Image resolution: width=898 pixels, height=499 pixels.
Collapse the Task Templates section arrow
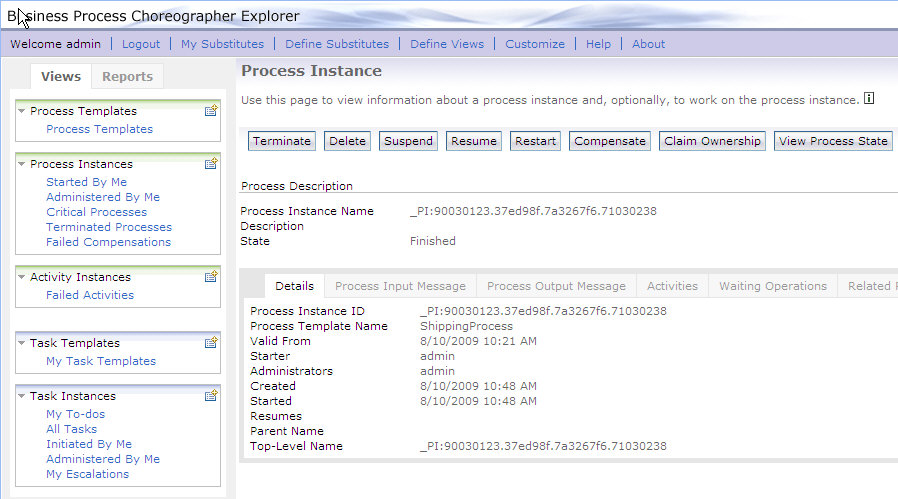tap(22, 343)
